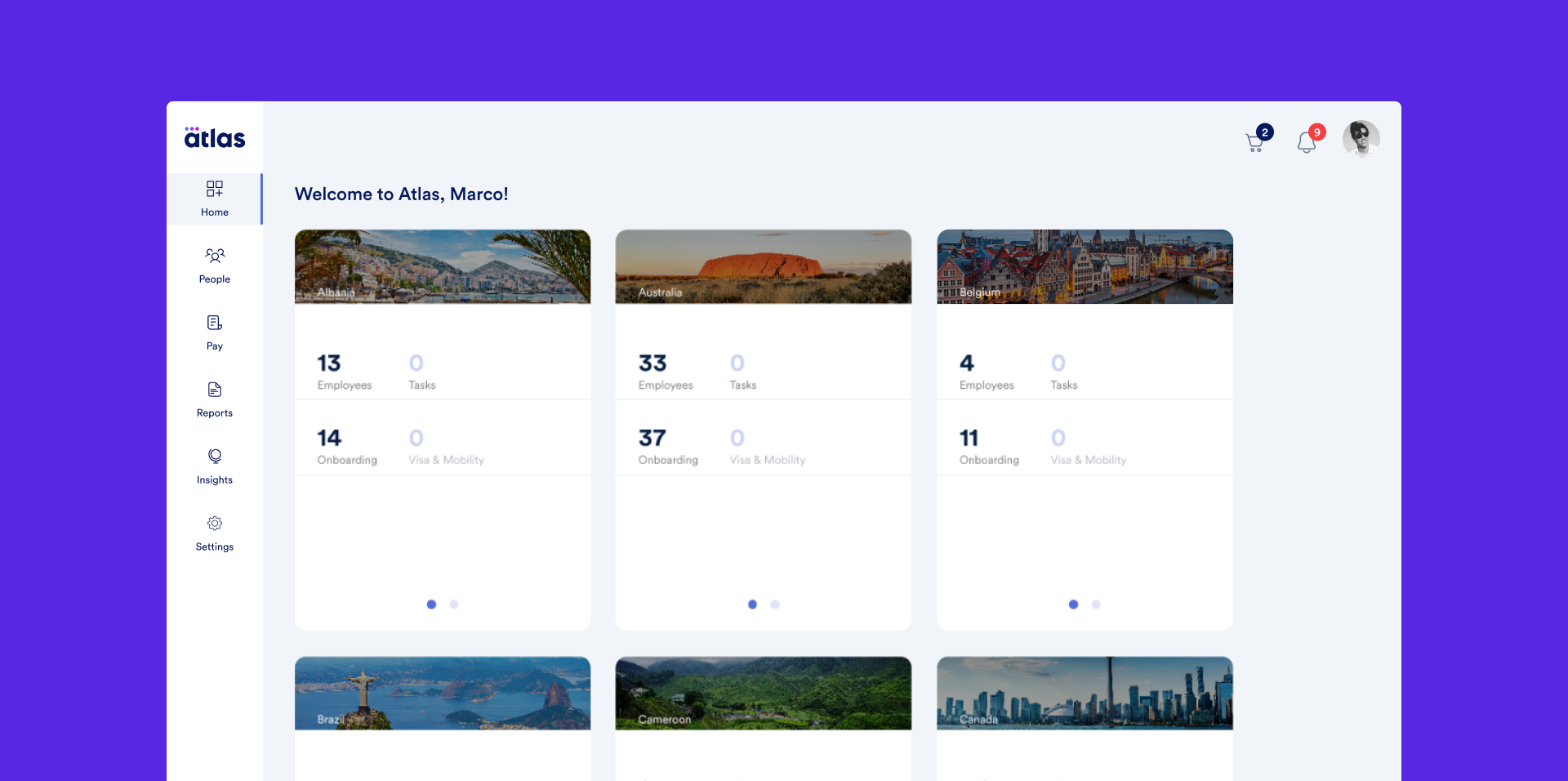Switch Belgium card to its second page
This screenshot has width=1568, height=781.
[x=1096, y=605]
